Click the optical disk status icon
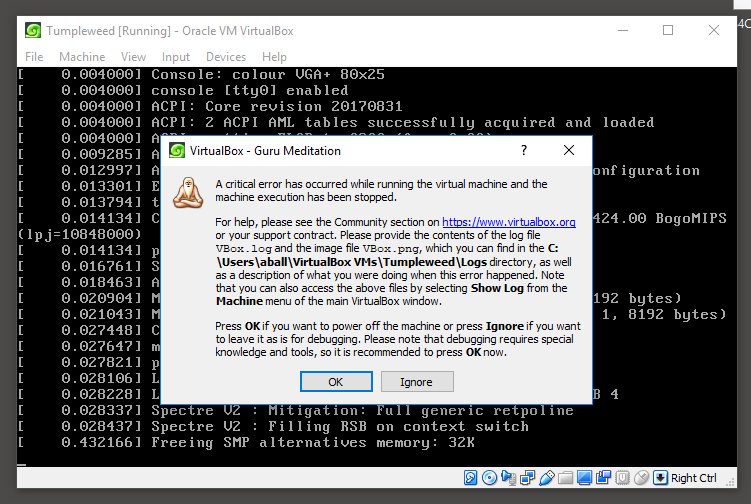 click(x=489, y=478)
